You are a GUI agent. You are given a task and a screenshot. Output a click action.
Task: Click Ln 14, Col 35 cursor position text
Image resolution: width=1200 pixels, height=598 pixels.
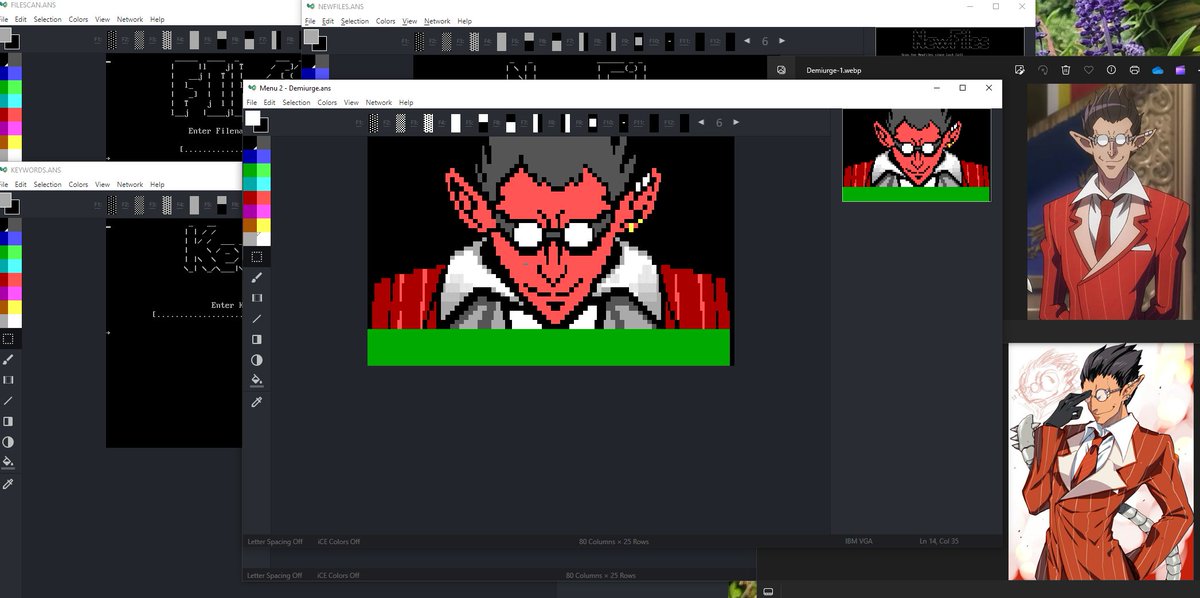(x=939, y=542)
